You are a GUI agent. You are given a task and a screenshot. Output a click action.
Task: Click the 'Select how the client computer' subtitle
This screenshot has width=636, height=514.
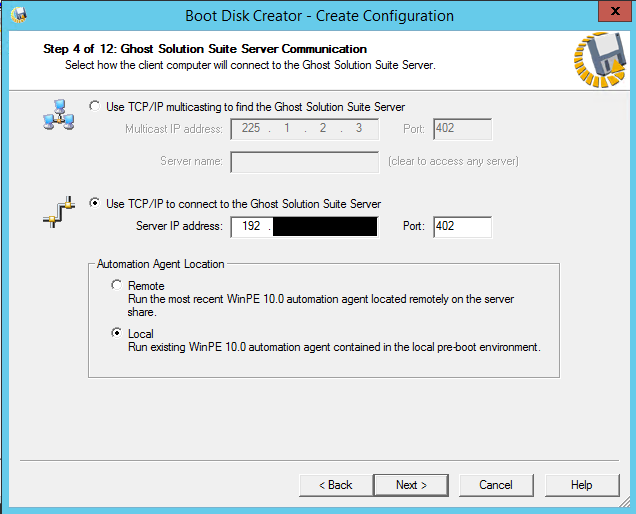click(x=250, y=65)
